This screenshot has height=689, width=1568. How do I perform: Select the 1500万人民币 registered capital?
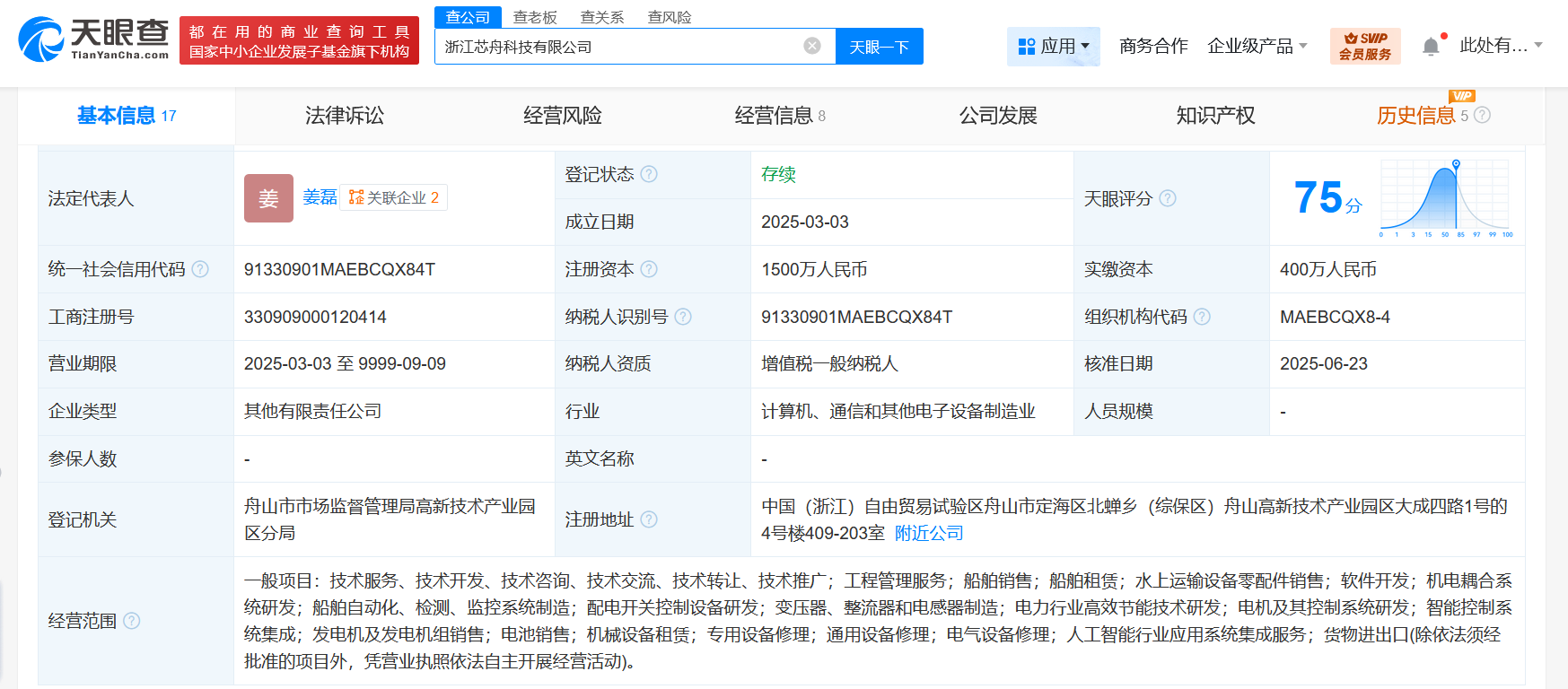pyautogui.click(x=814, y=269)
